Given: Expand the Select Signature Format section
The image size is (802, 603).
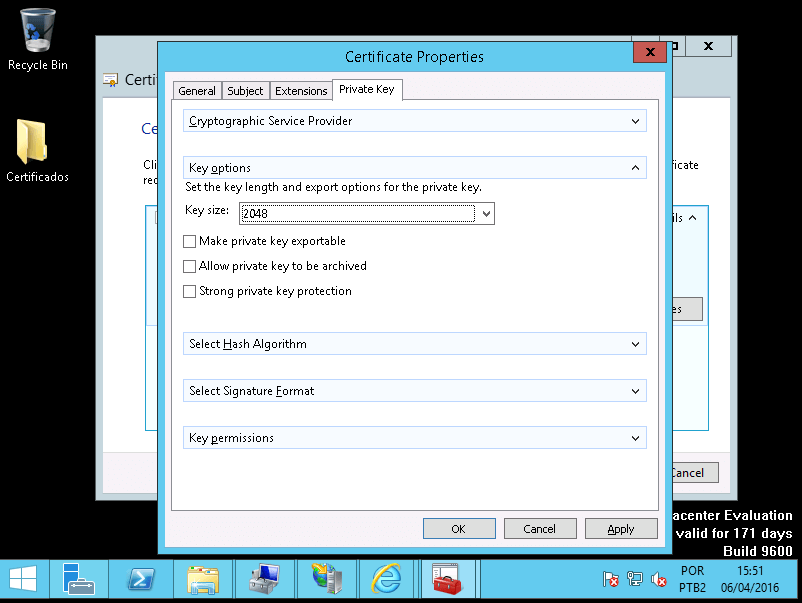Looking at the screenshot, I should [414, 391].
